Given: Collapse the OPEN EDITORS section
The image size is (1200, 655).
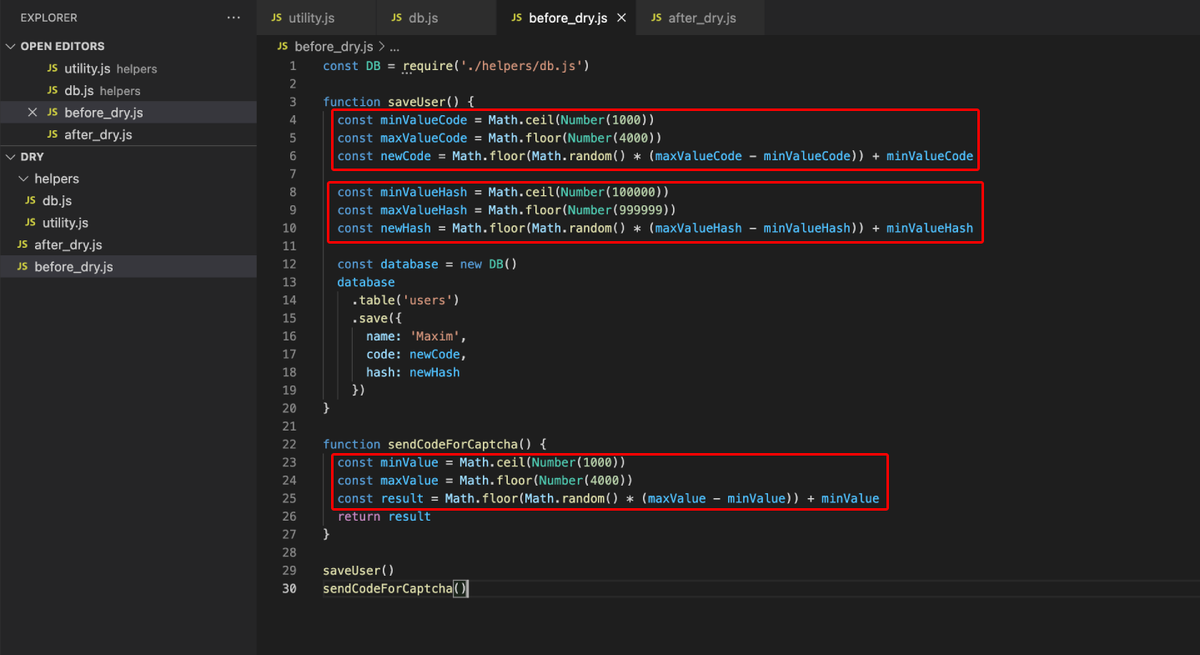Looking at the screenshot, I should [x=11, y=46].
